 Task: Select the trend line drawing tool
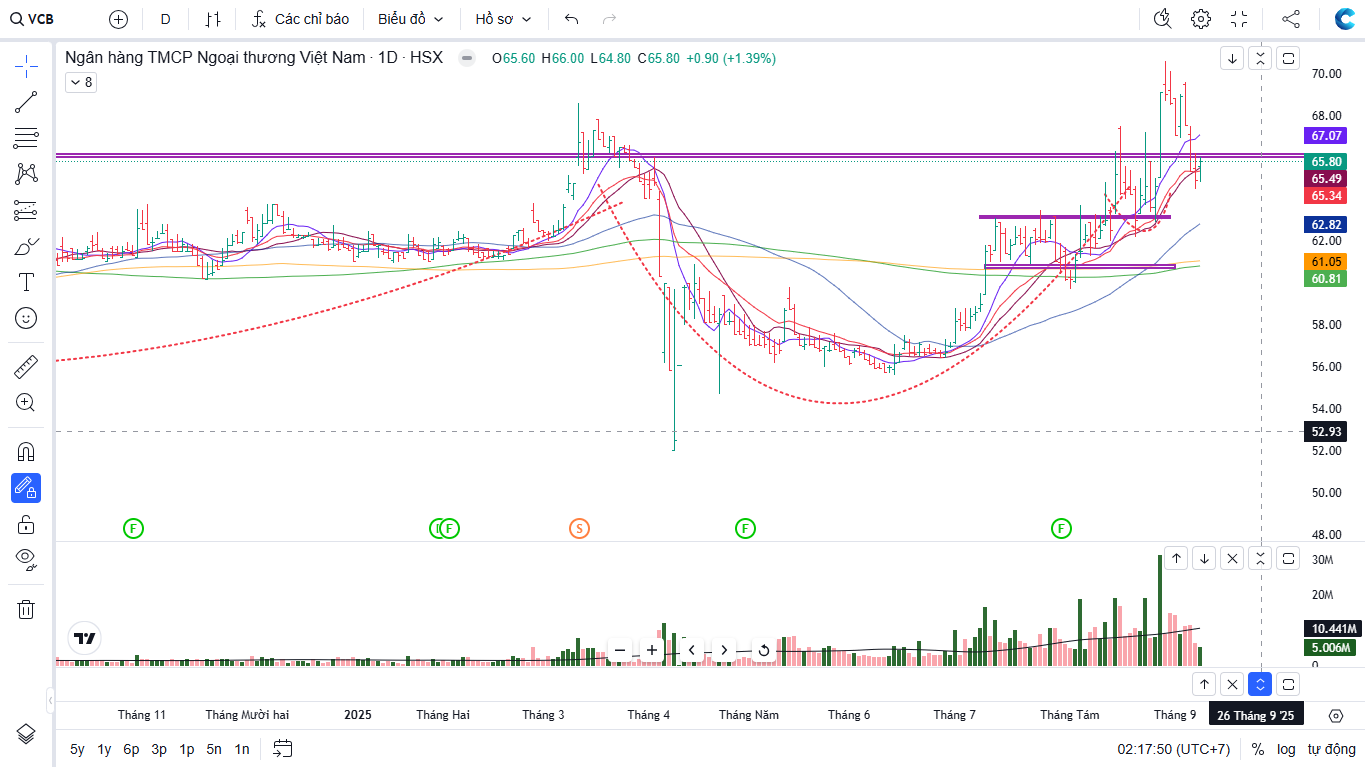tap(26, 102)
